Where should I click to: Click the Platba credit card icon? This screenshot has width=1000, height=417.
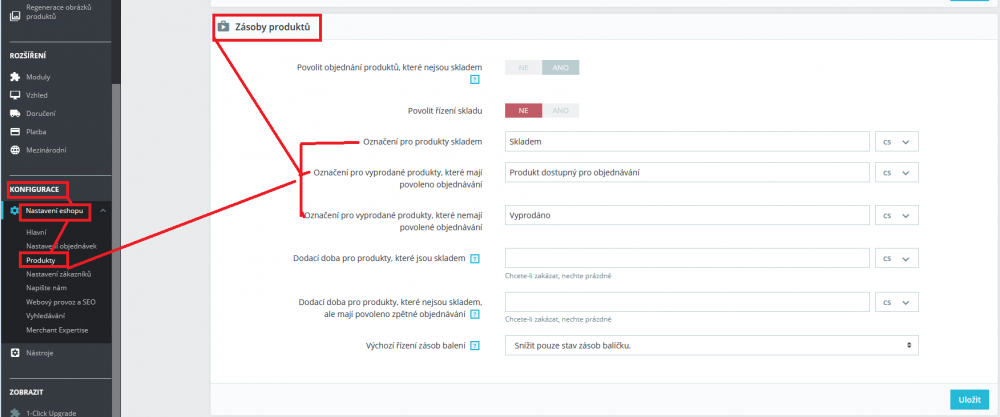click(15, 132)
